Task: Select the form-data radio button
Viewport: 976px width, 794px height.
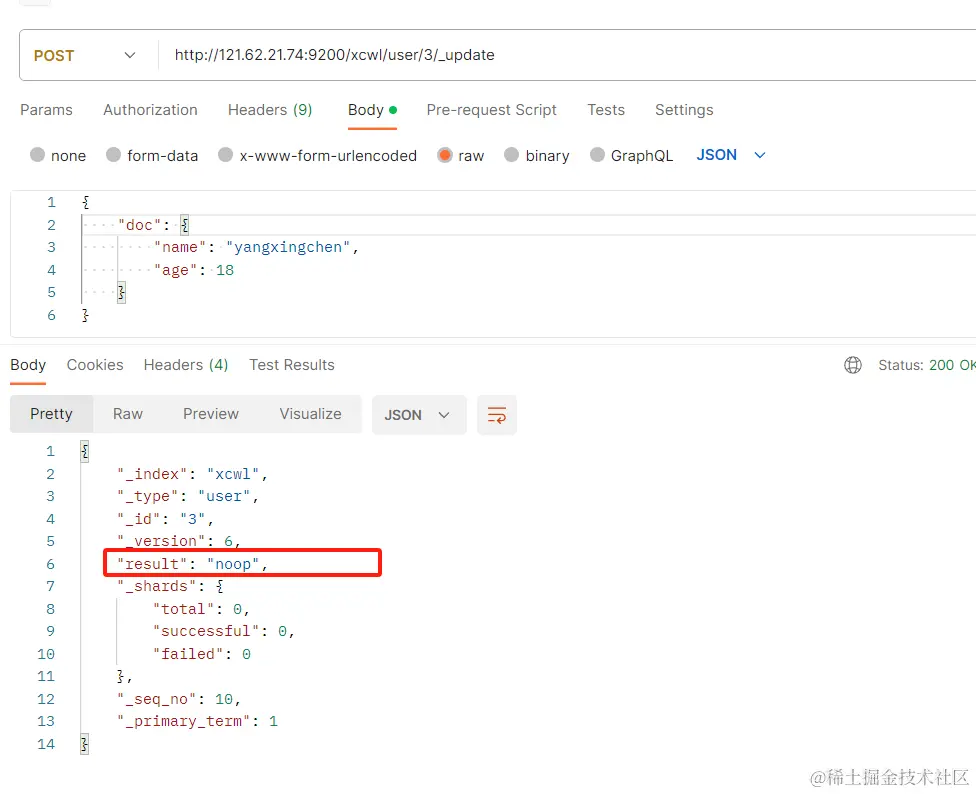Action: [113, 155]
